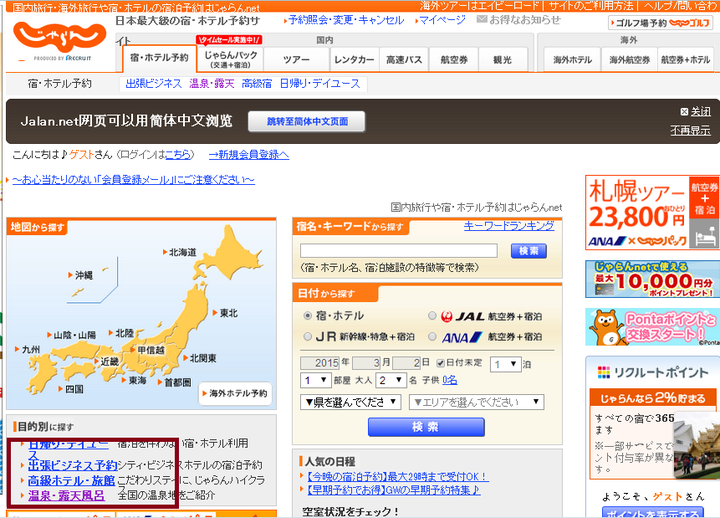The height and width of the screenshot is (518, 720).
Task: Open the 高級宿 link
Action: pyautogui.click(x=257, y=84)
